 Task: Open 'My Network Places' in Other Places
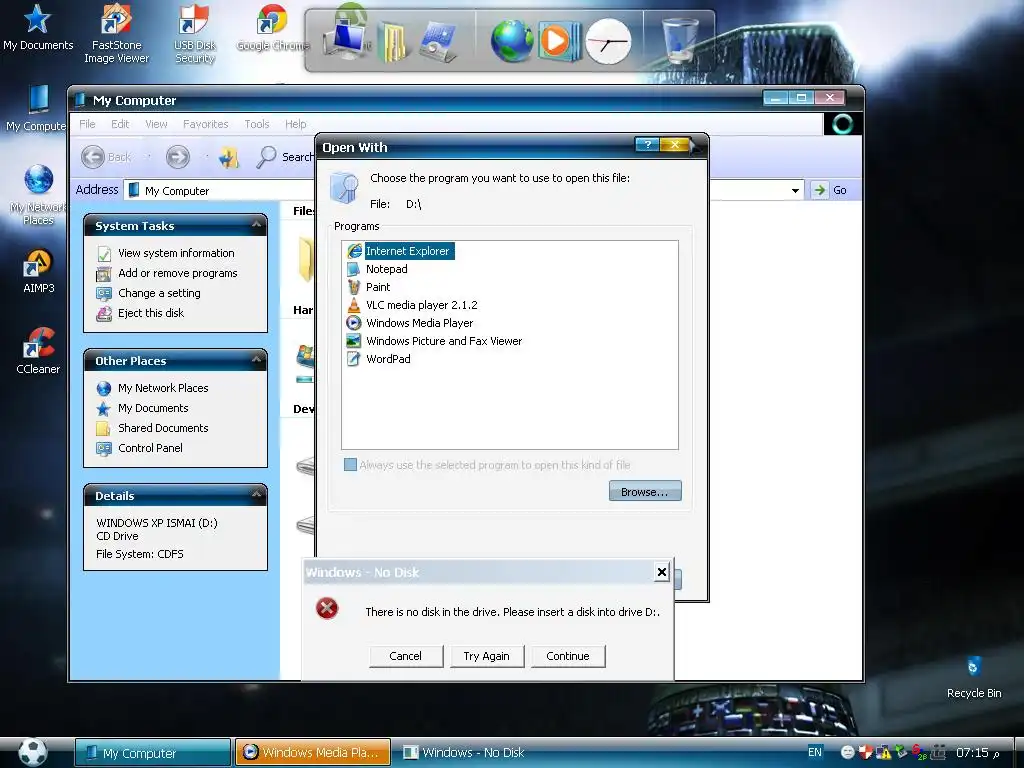(163, 388)
